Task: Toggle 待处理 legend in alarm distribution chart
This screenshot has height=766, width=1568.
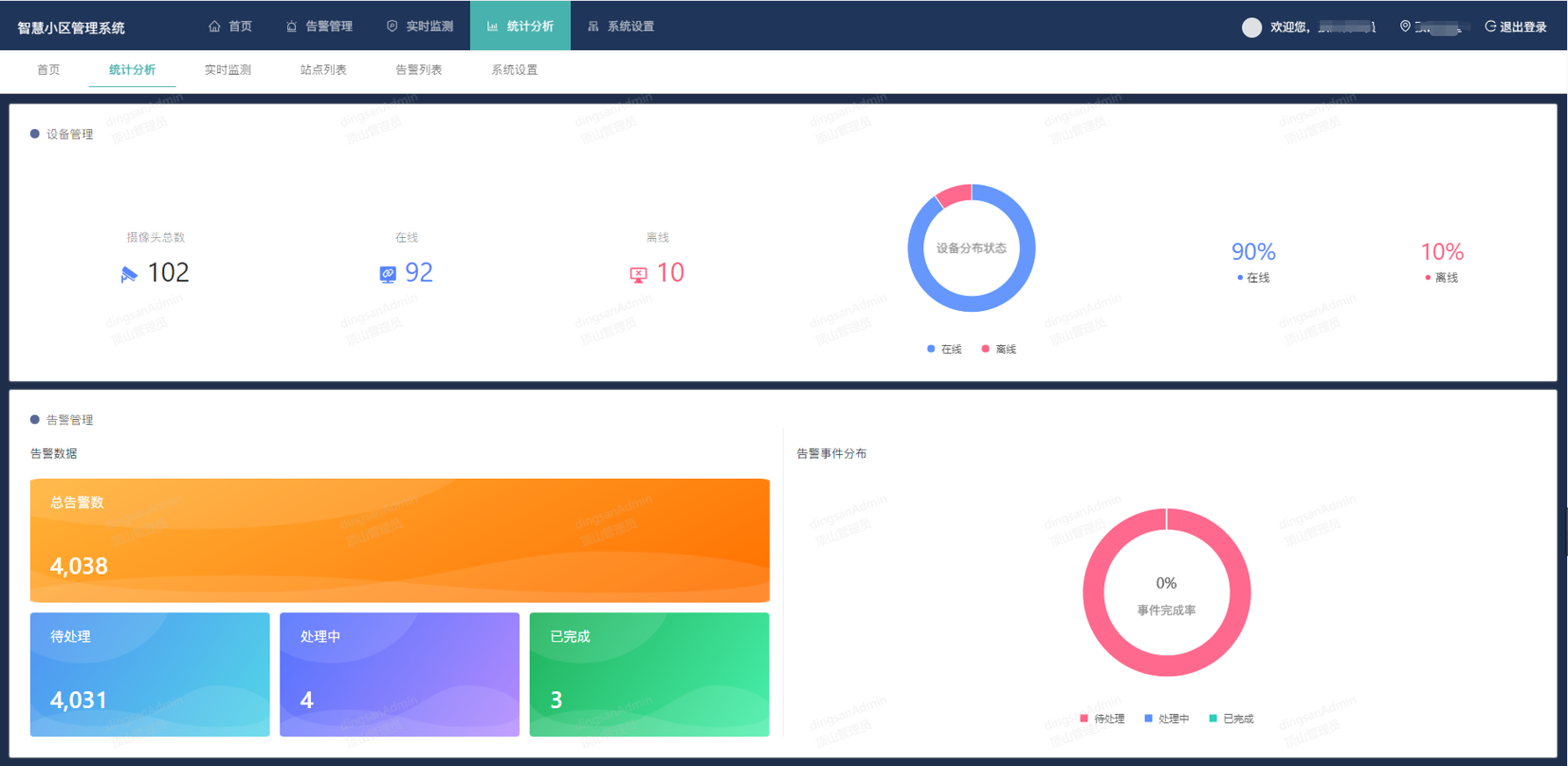Action: click(1102, 719)
